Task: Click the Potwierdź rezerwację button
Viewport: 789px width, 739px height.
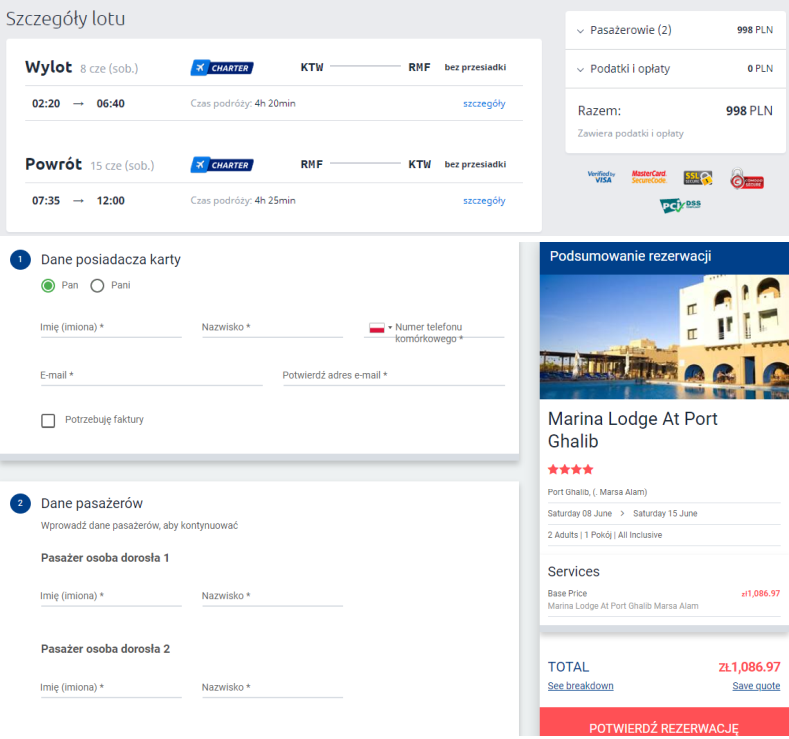Action: pos(664,722)
